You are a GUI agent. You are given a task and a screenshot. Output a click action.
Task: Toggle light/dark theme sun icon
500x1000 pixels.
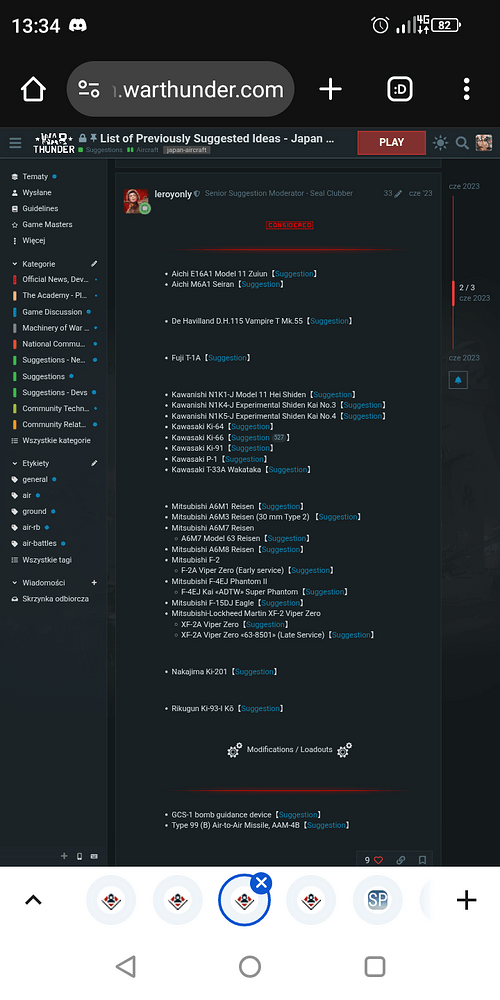[440, 142]
